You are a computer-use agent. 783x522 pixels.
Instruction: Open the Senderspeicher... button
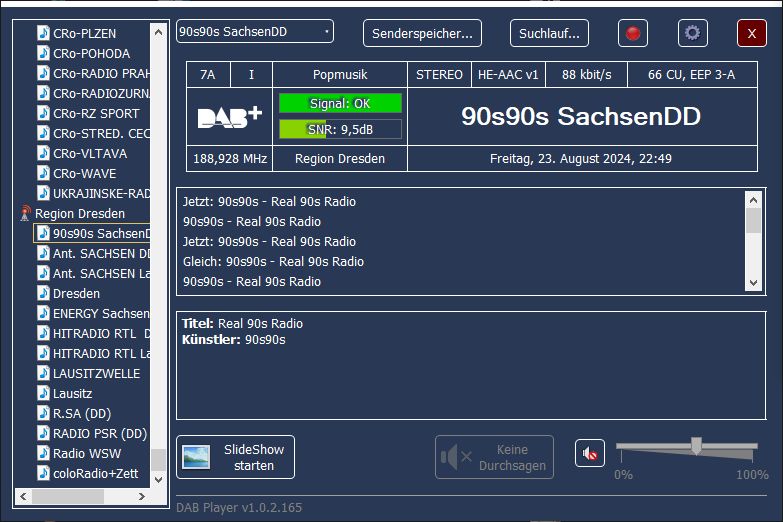point(422,33)
